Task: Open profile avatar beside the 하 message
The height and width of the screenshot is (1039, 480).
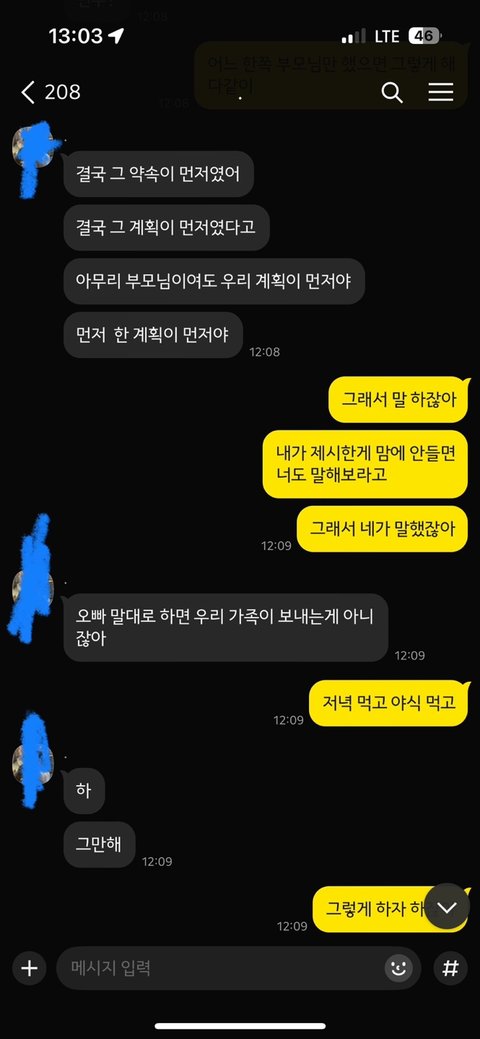Action: [x=33, y=760]
